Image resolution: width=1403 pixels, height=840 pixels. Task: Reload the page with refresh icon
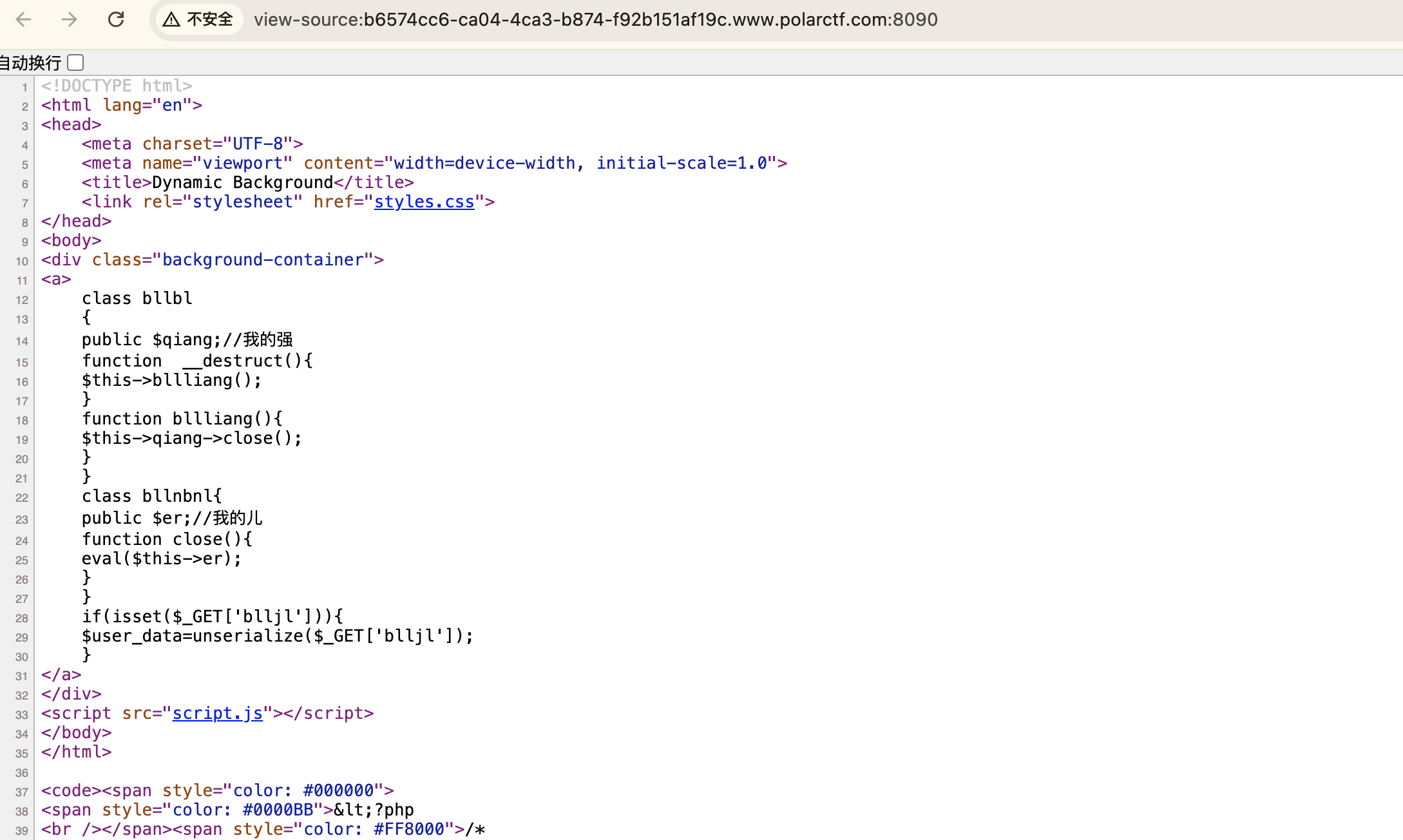pos(116,19)
